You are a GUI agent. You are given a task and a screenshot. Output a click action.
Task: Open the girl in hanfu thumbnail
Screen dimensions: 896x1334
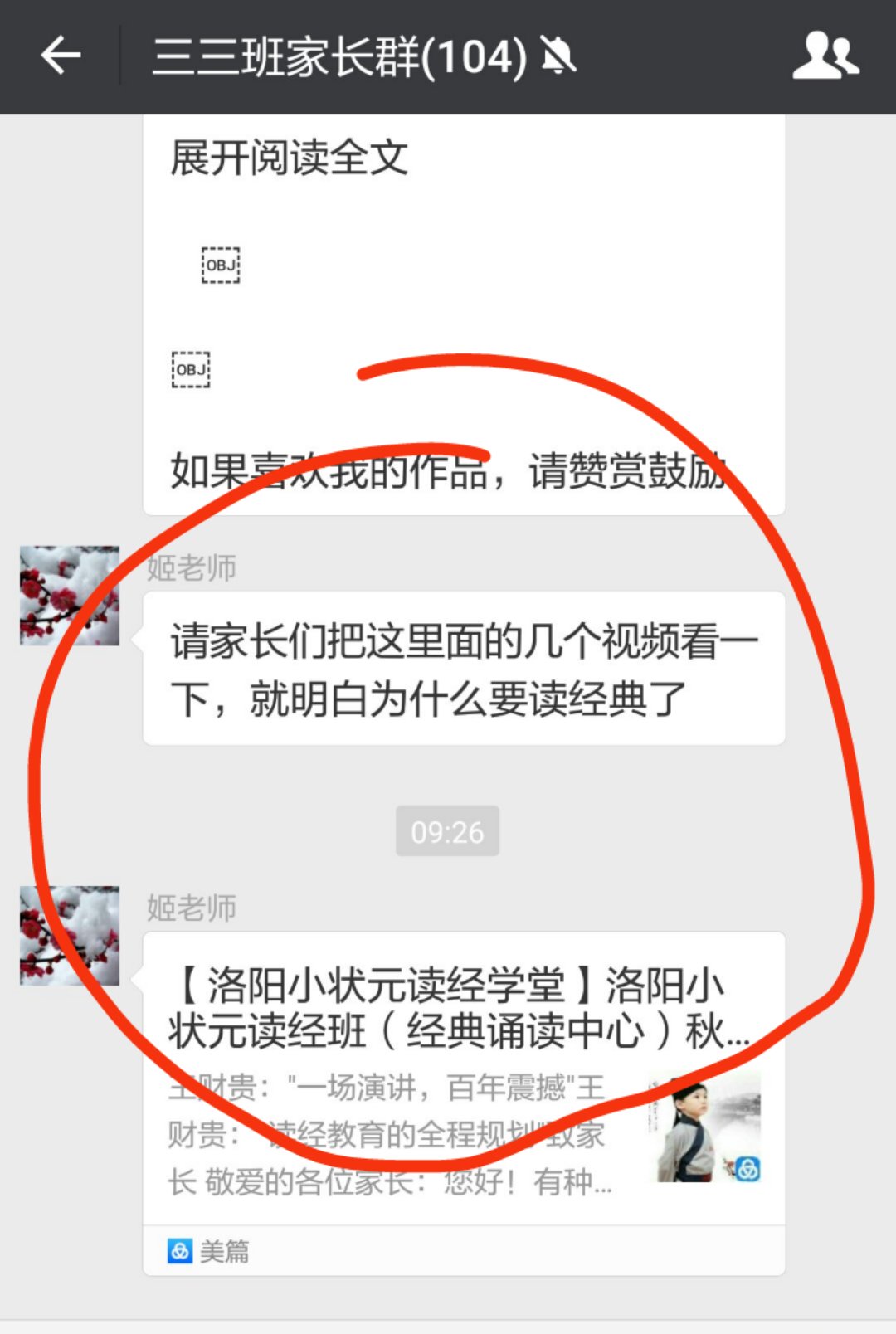tap(704, 1127)
